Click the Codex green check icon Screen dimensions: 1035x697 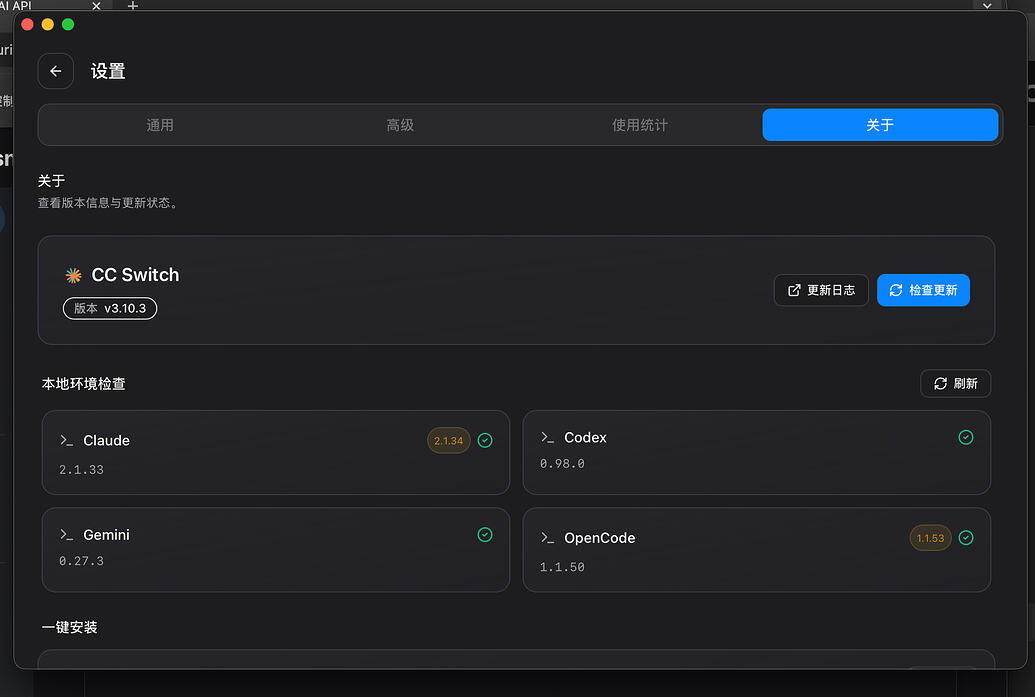966,437
